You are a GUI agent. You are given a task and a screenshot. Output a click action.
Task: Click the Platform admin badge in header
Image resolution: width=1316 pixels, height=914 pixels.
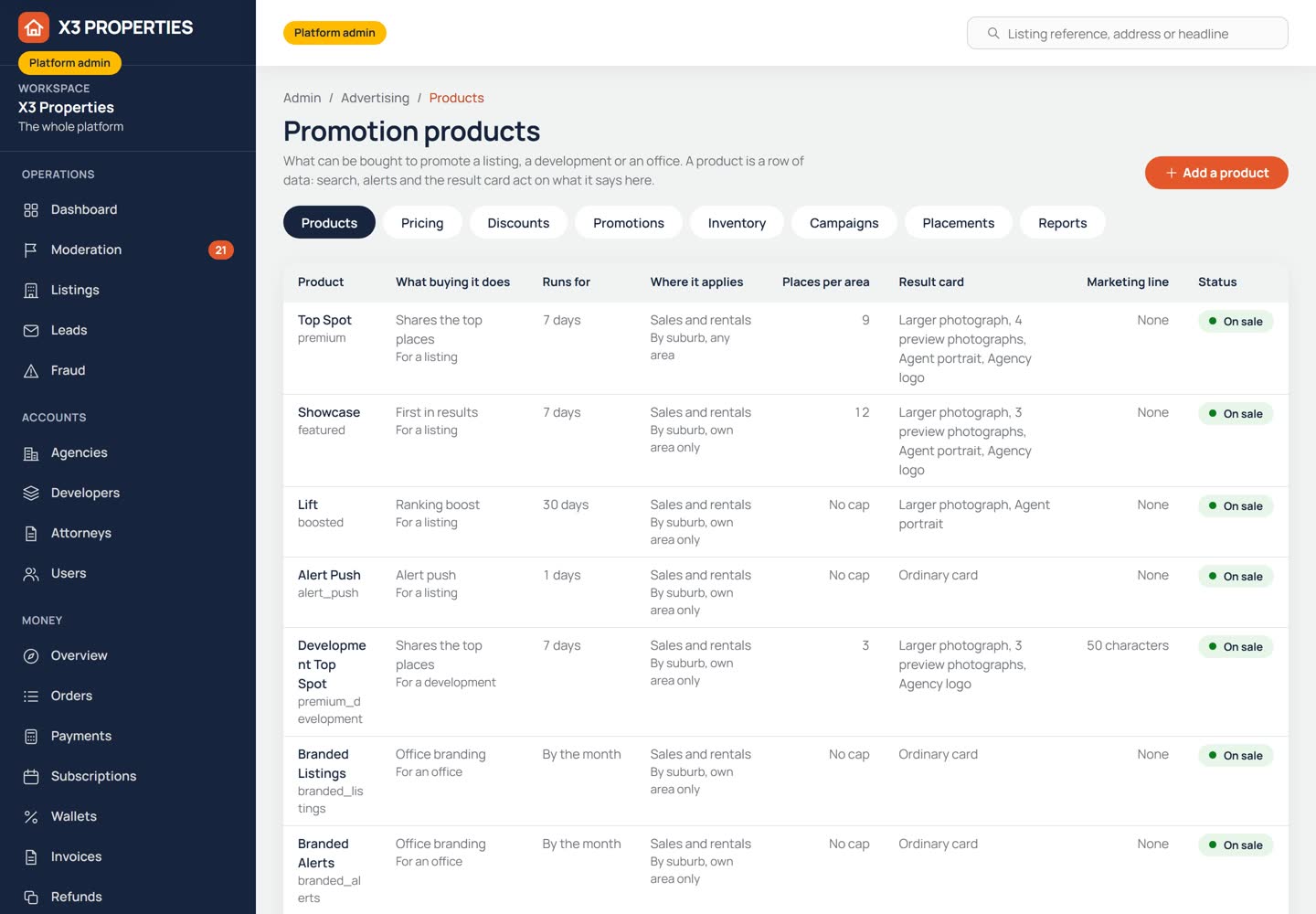[x=334, y=33]
